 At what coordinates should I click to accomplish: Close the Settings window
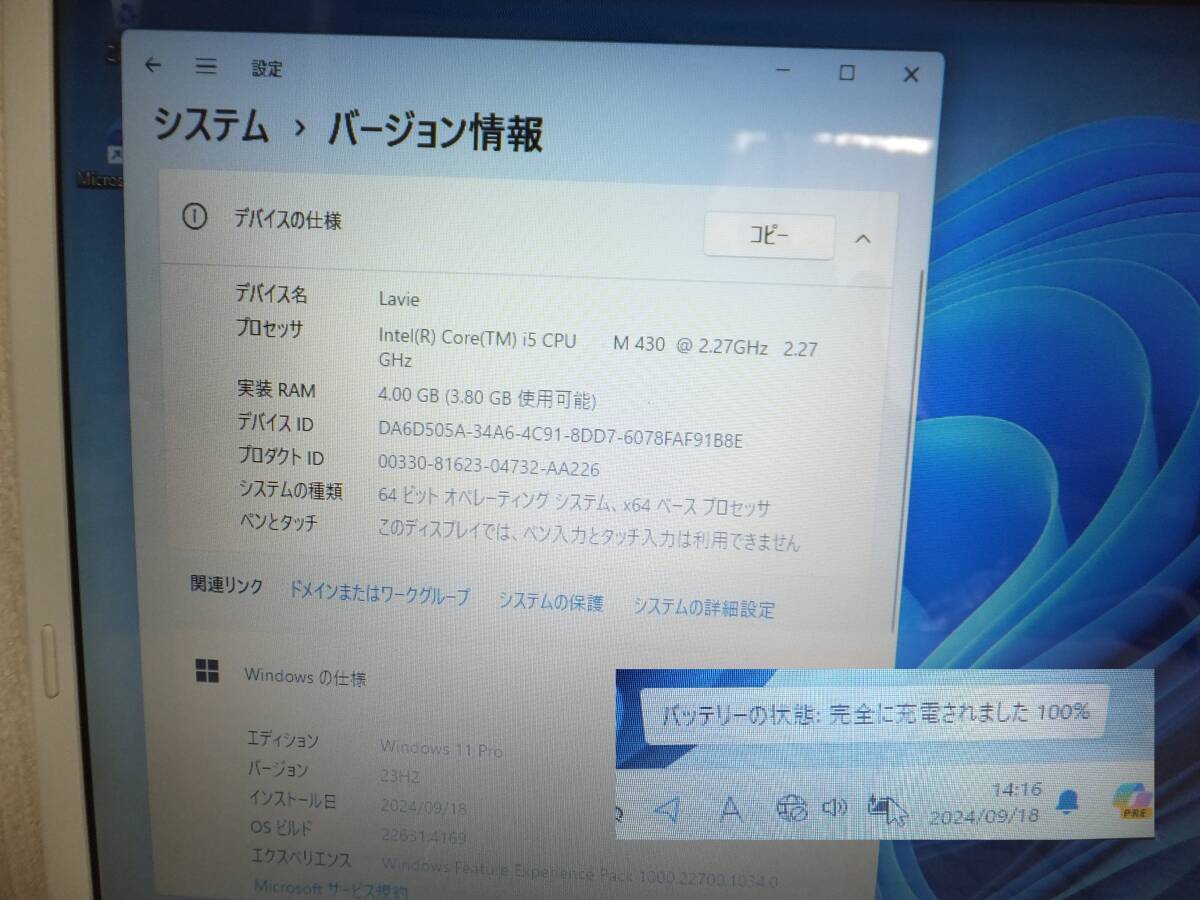pos(911,74)
